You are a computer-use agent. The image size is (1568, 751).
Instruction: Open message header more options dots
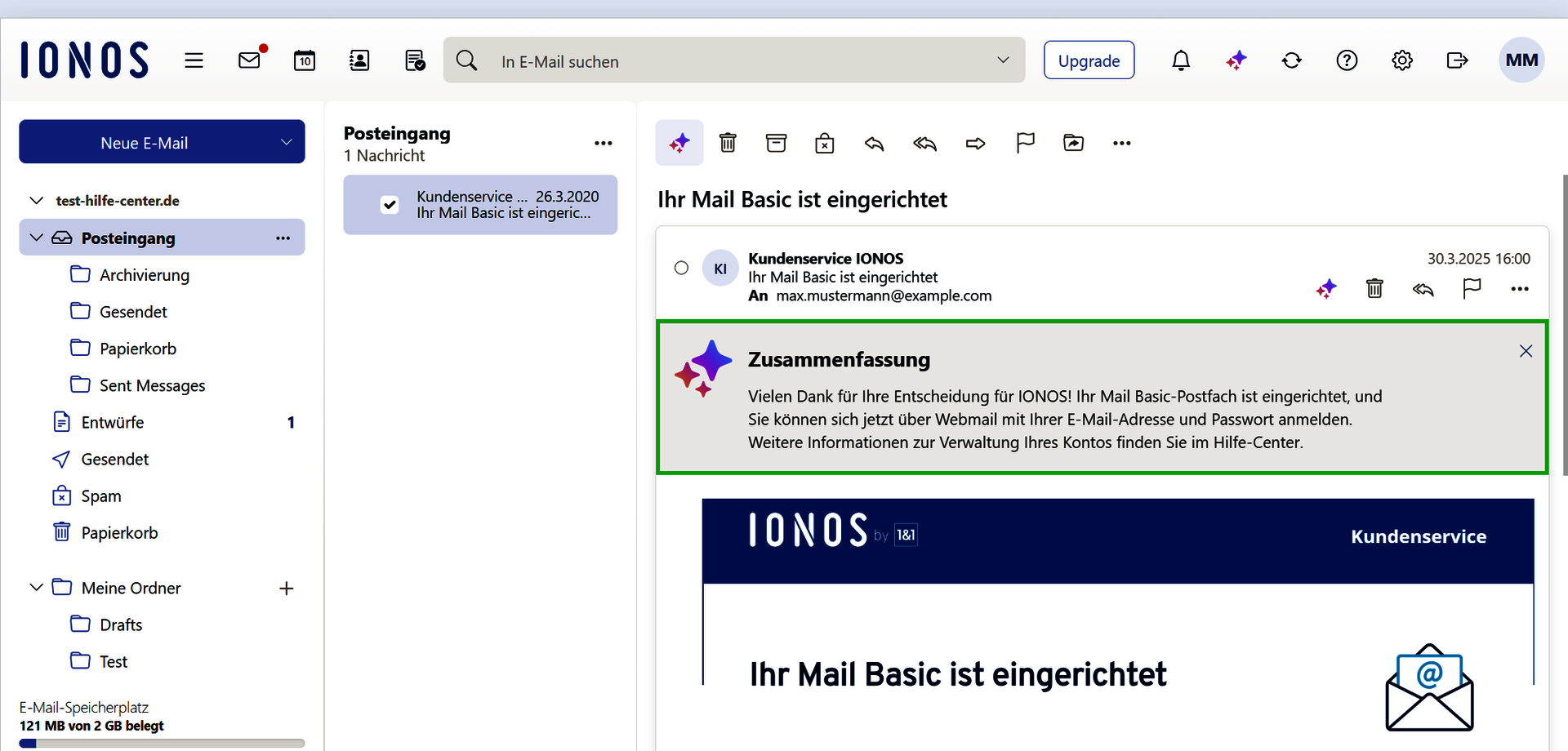(1520, 289)
